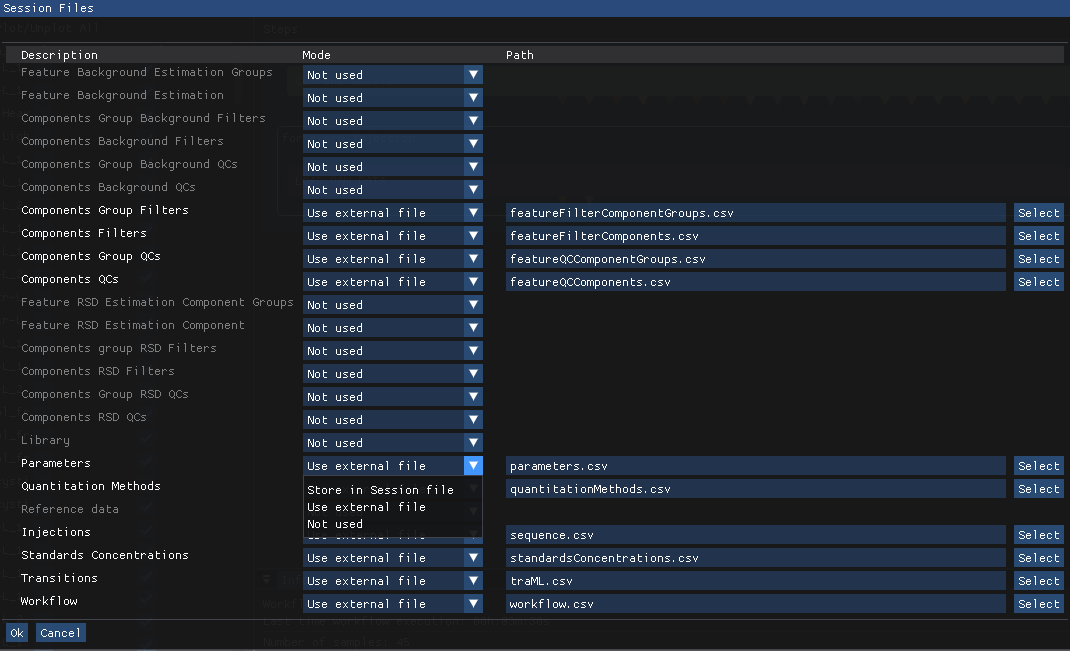Click the Path column header
Viewport: 1070px width, 651px height.
click(x=520, y=55)
